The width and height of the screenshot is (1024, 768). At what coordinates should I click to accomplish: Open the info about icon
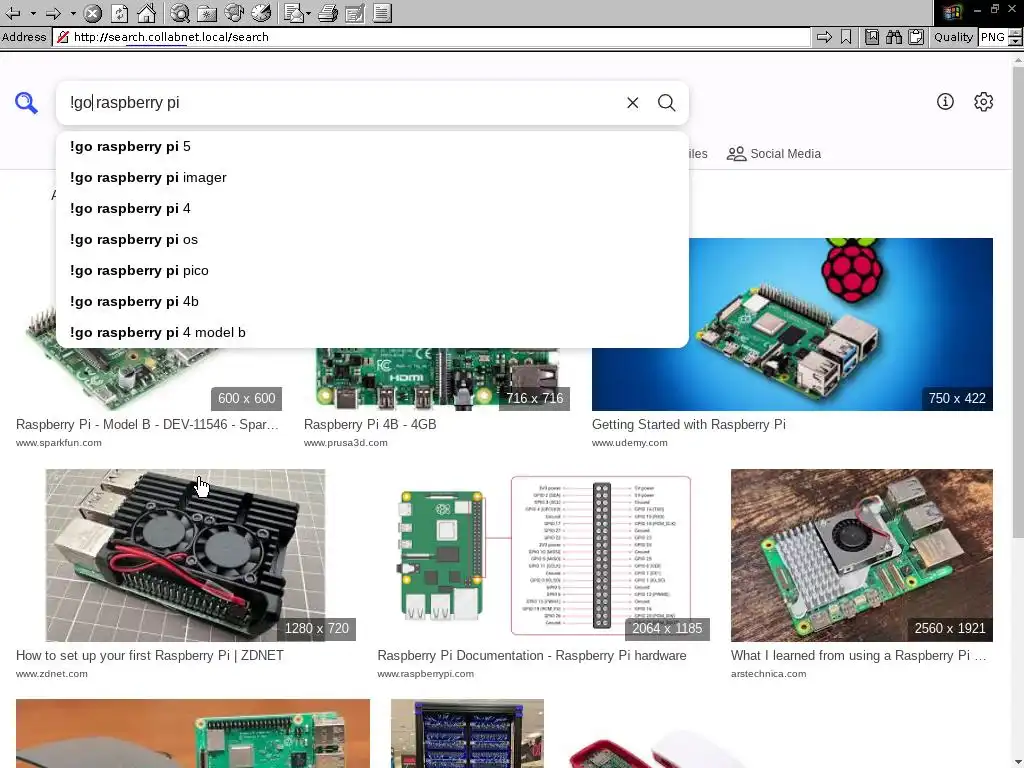tap(945, 101)
